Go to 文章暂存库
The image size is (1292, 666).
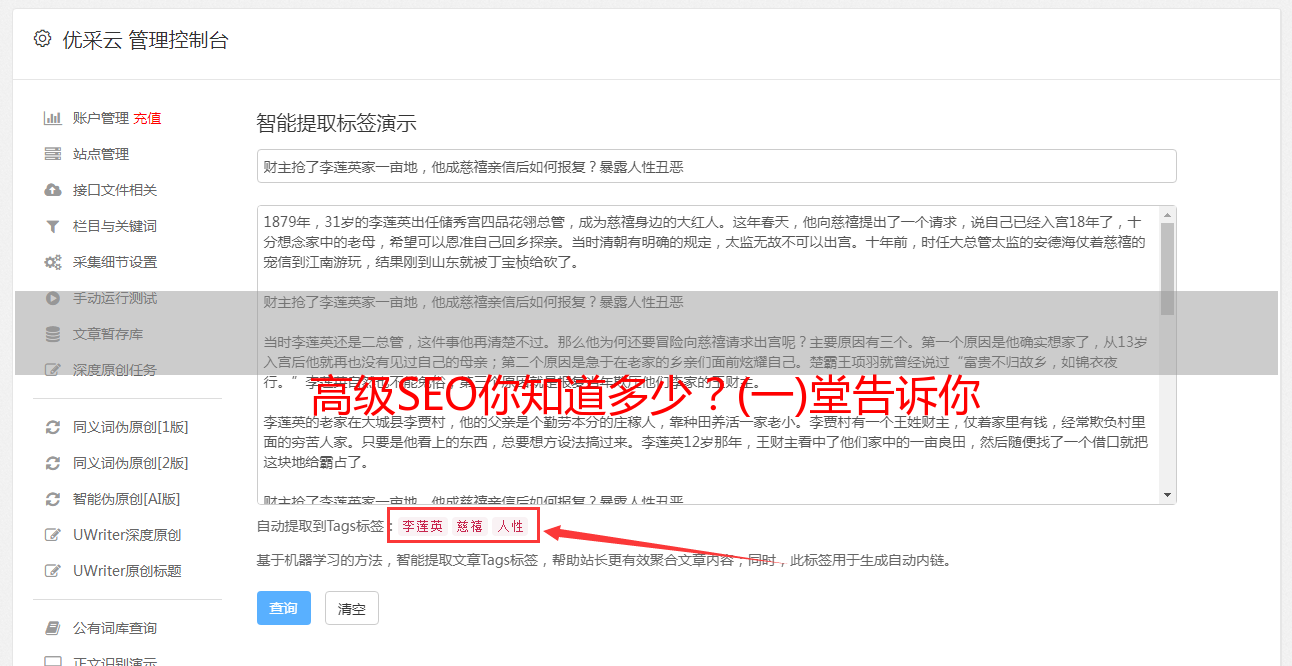pos(108,334)
